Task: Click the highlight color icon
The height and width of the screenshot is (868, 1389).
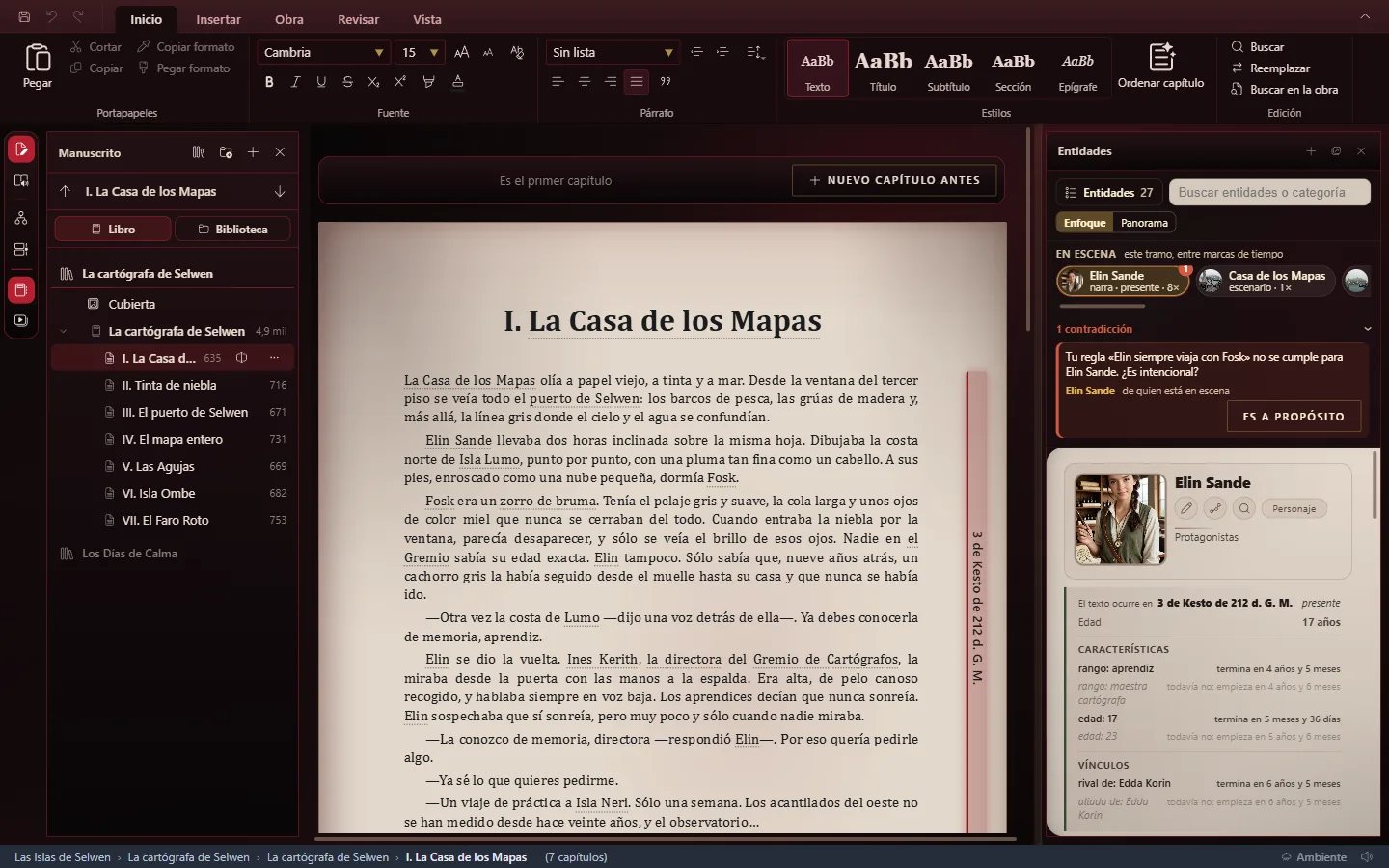Action: click(x=429, y=82)
